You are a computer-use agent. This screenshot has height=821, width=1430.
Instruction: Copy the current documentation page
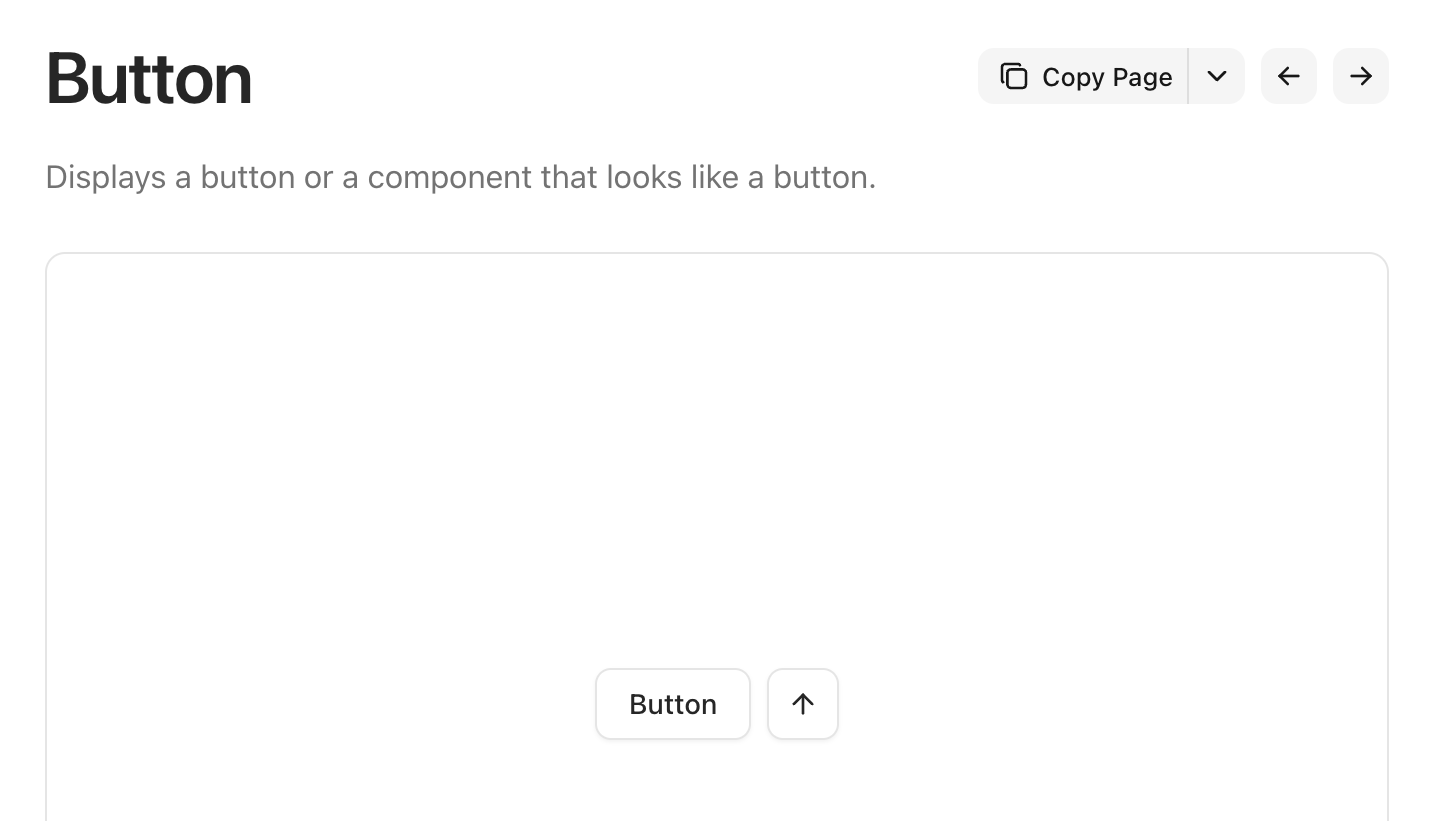coord(1085,76)
